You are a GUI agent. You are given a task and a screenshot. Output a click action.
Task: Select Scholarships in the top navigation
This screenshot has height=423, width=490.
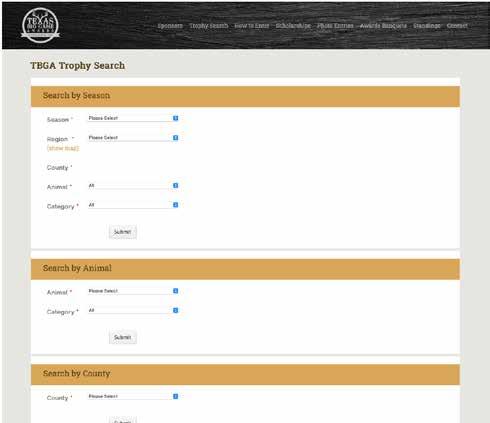coord(293,26)
